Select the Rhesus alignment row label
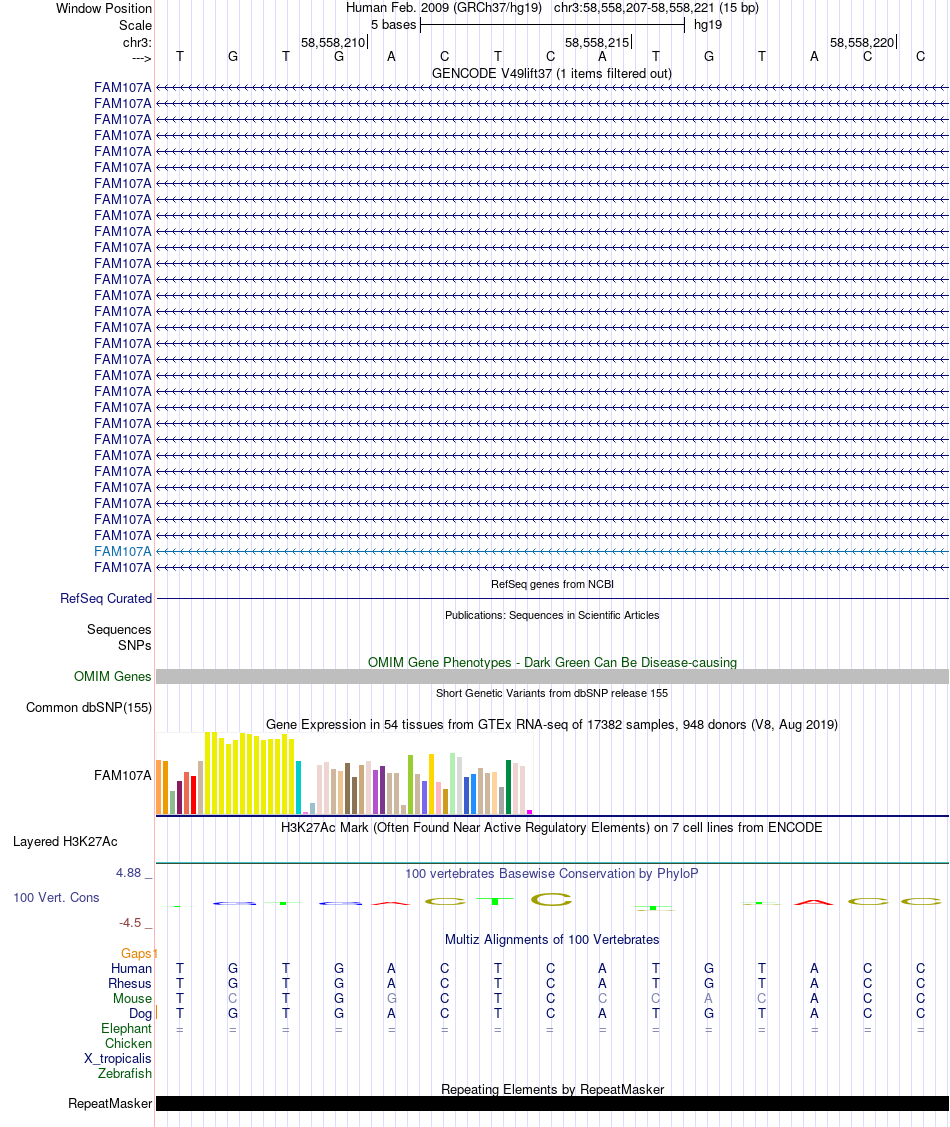The image size is (950, 1127). click(x=130, y=984)
